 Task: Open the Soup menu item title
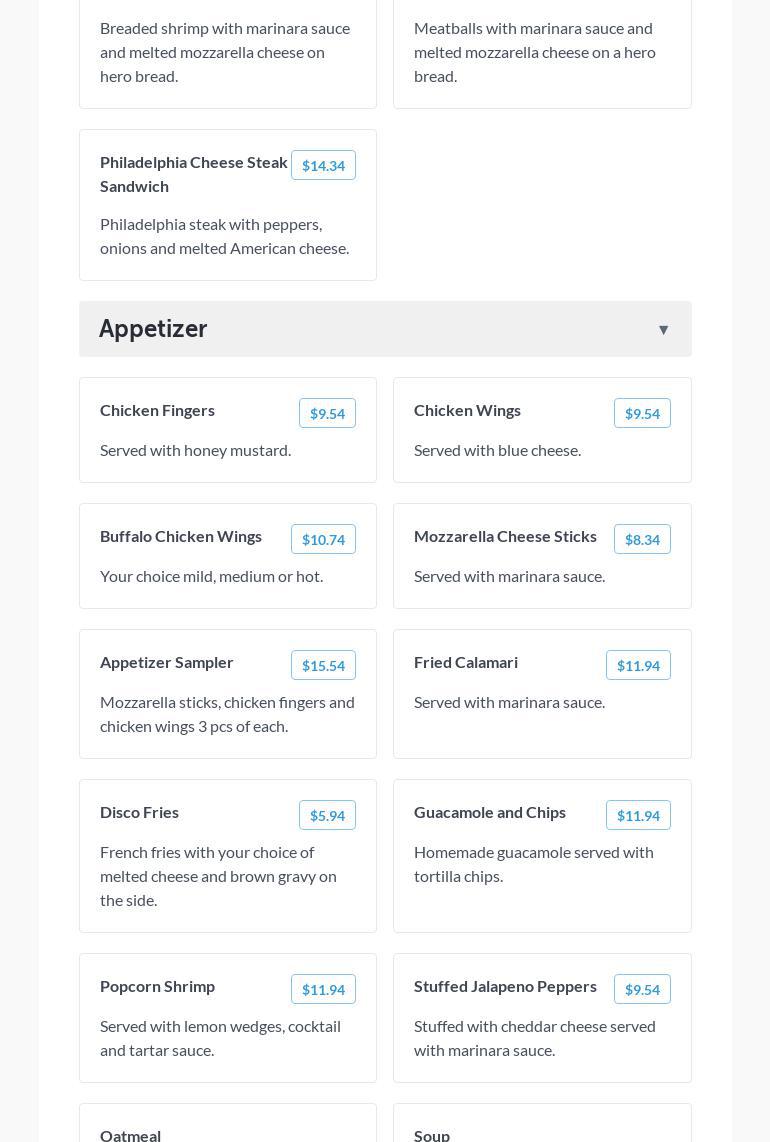(x=432, y=1135)
